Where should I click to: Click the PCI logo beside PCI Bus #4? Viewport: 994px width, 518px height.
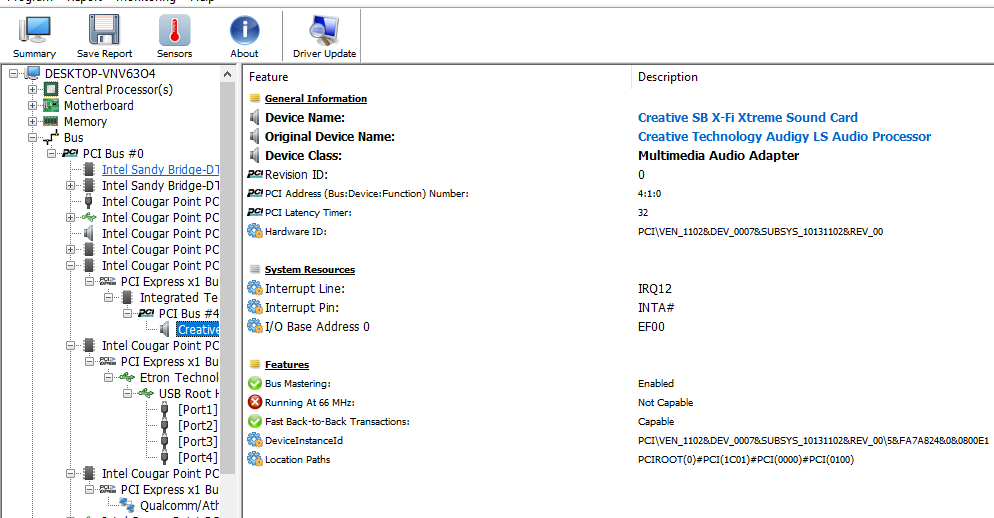(x=146, y=313)
